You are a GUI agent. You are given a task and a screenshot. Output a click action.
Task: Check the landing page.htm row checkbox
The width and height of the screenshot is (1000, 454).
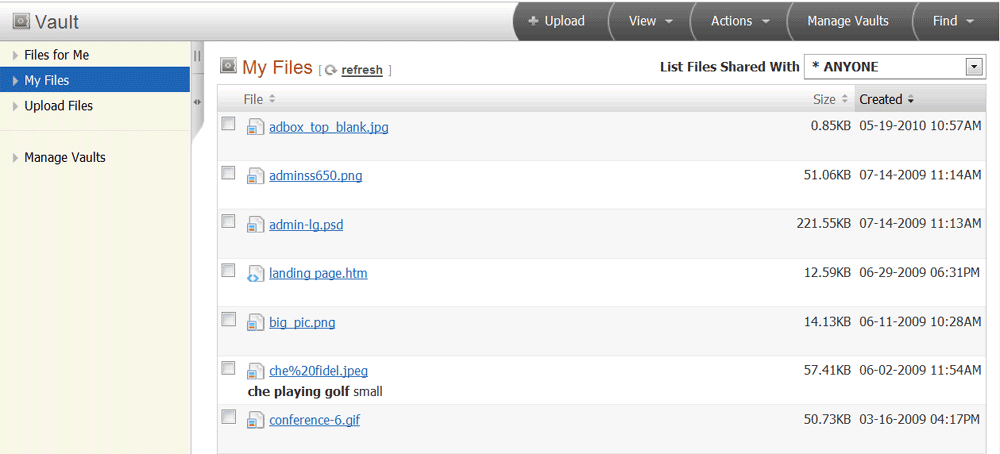click(x=228, y=270)
